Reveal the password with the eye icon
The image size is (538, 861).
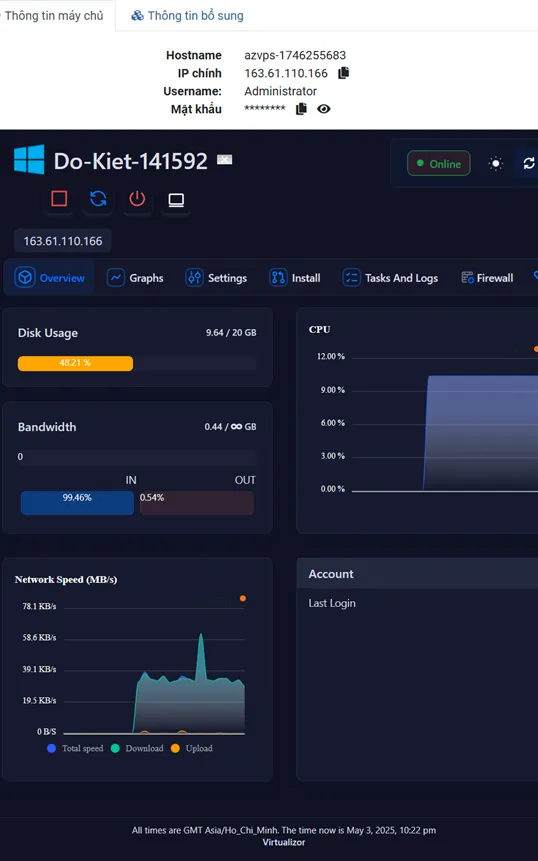tap(324, 109)
